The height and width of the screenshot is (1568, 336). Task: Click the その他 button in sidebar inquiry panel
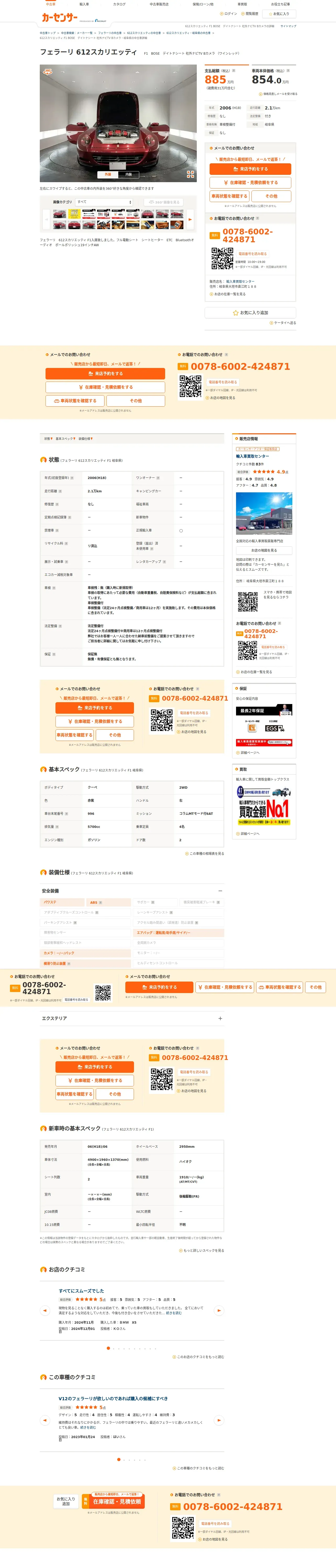point(271,196)
